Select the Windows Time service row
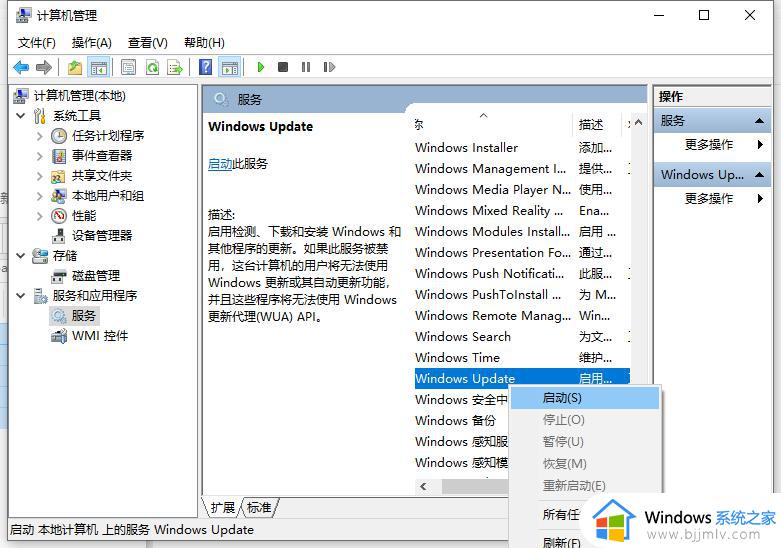781x548 pixels. [x=522, y=357]
